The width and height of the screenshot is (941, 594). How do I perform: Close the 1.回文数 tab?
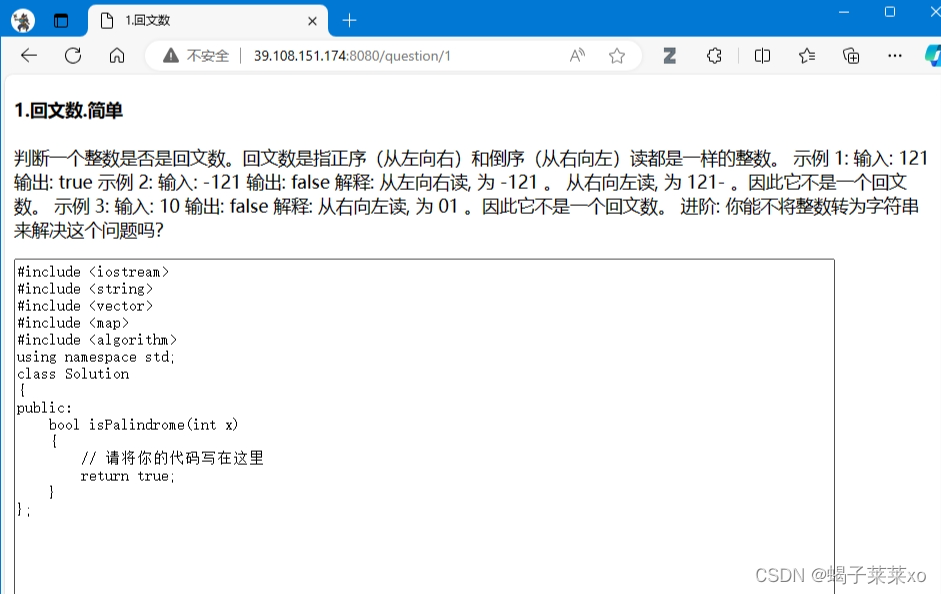pos(313,19)
